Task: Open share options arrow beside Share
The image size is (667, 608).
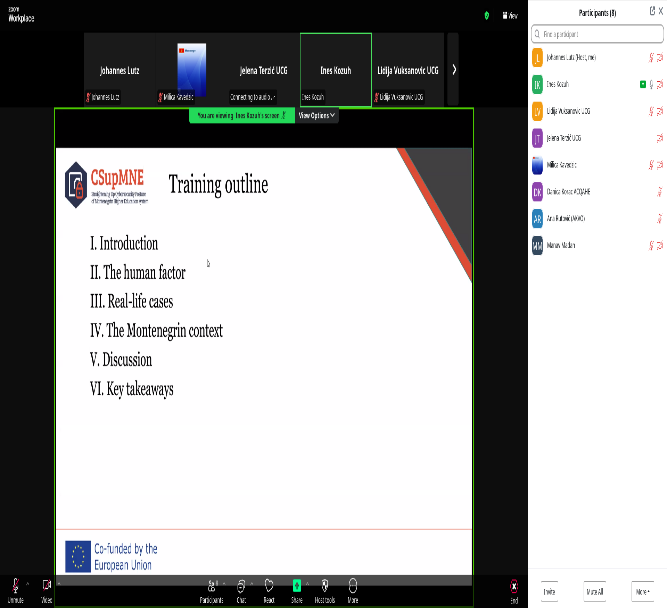Action: click(307, 584)
